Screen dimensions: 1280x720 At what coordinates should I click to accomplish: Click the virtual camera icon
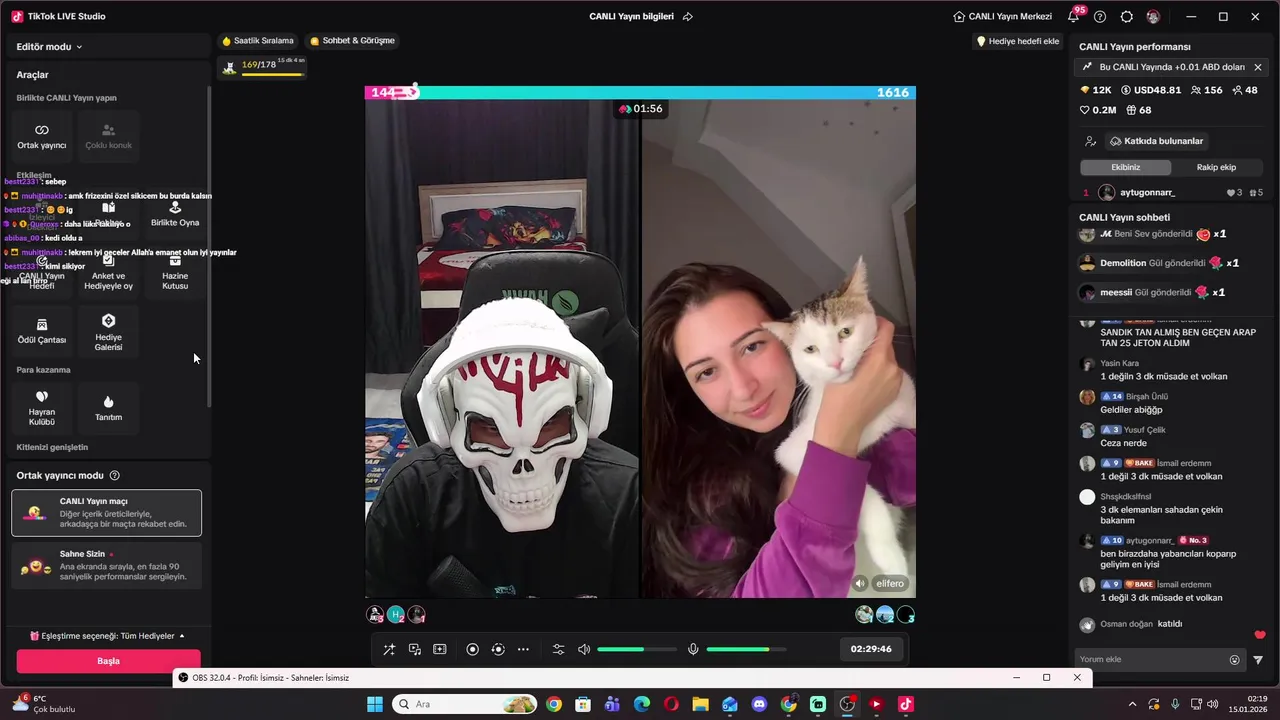click(498, 650)
